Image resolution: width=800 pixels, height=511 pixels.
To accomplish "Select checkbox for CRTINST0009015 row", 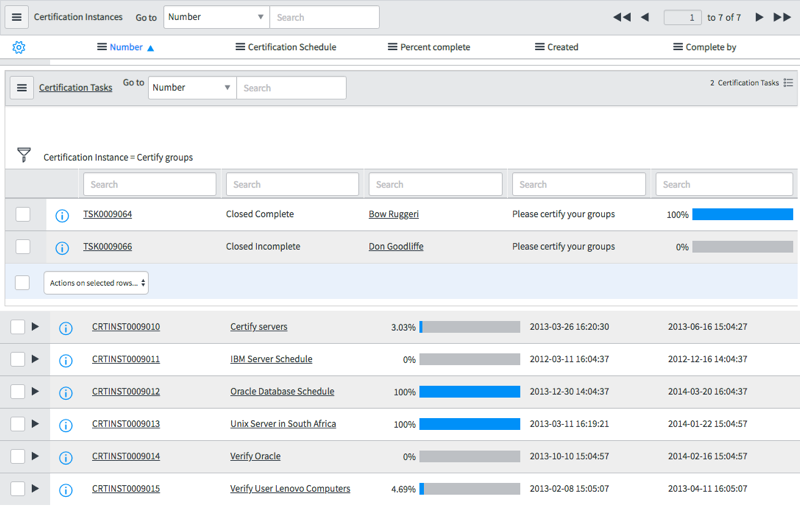I will (x=17, y=489).
